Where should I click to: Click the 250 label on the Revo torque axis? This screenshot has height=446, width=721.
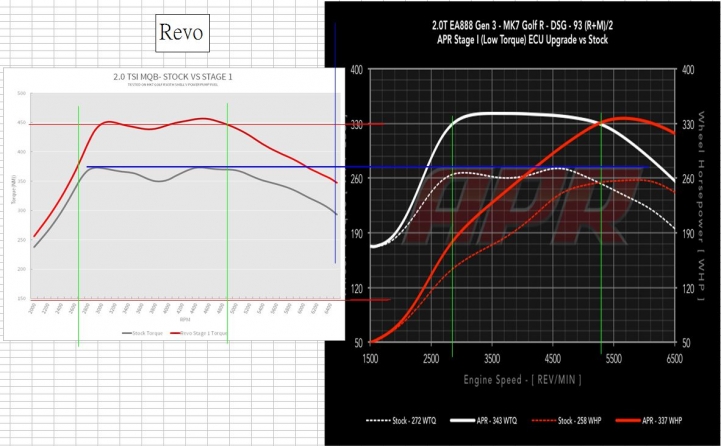tap(22, 240)
